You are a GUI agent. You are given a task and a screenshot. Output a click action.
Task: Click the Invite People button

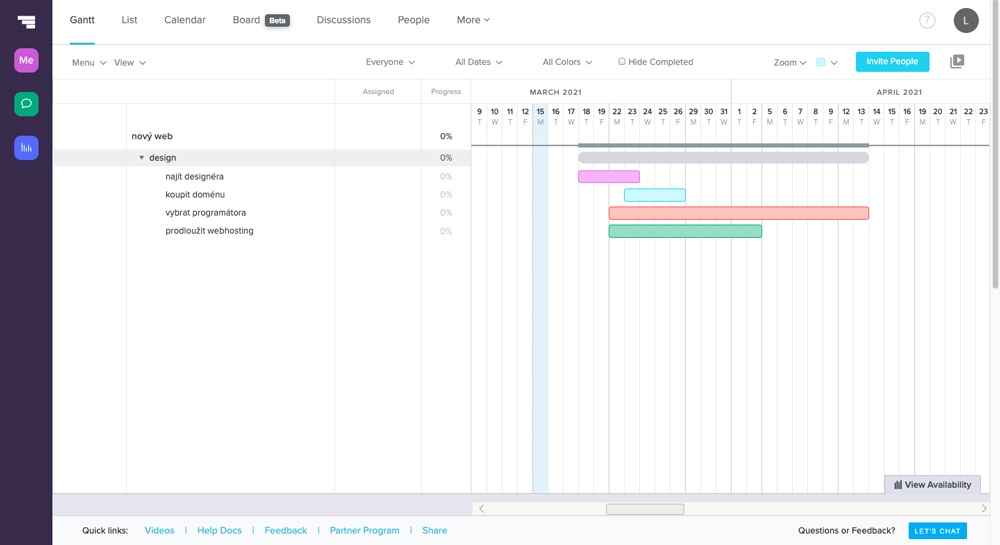(892, 62)
